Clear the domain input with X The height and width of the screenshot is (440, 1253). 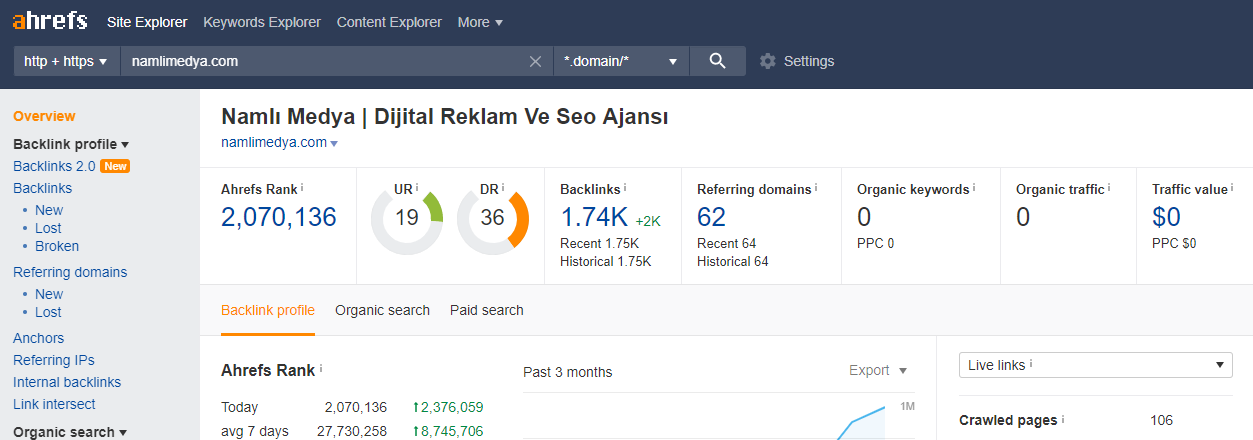[x=535, y=61]
